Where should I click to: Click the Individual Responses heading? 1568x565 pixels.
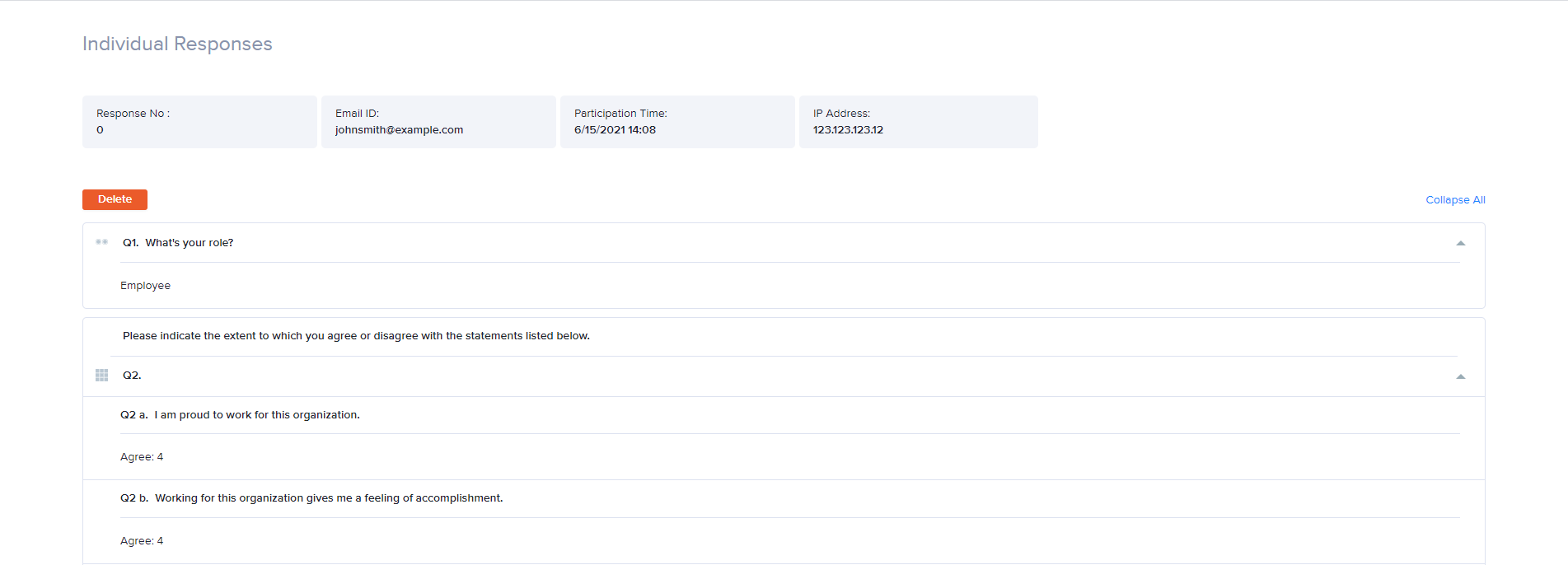click(177, 44)
